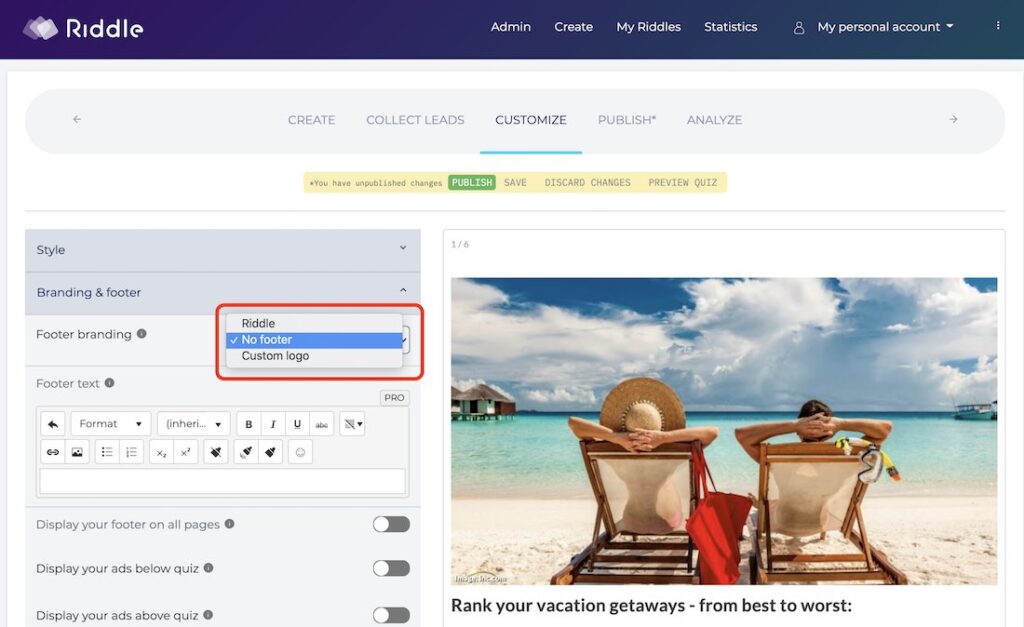
Task: Click the beach vacation preview image
Action: [x=724, y=431]
